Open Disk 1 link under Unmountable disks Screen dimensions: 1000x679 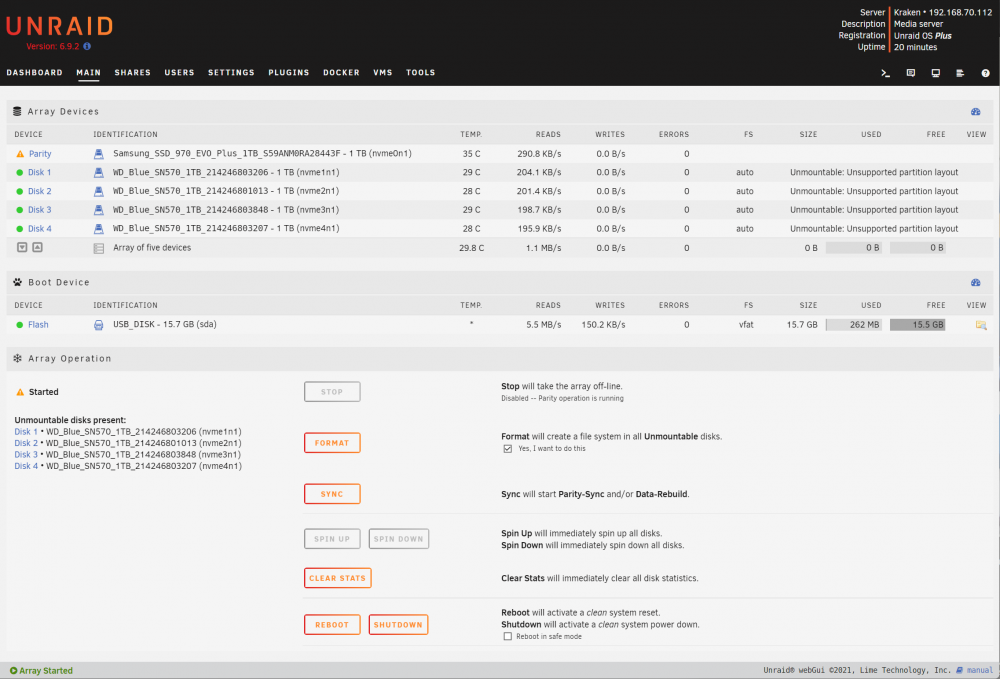point(26,432)
